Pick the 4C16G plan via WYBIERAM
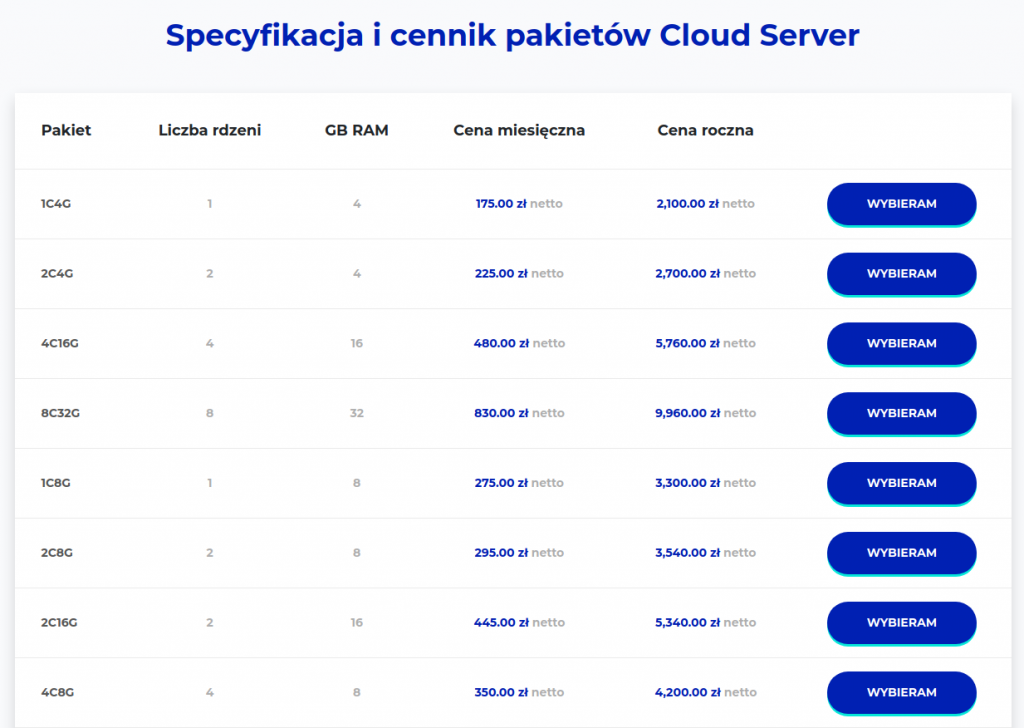This screenshot has width=1024, height=728. pos(901,343)
